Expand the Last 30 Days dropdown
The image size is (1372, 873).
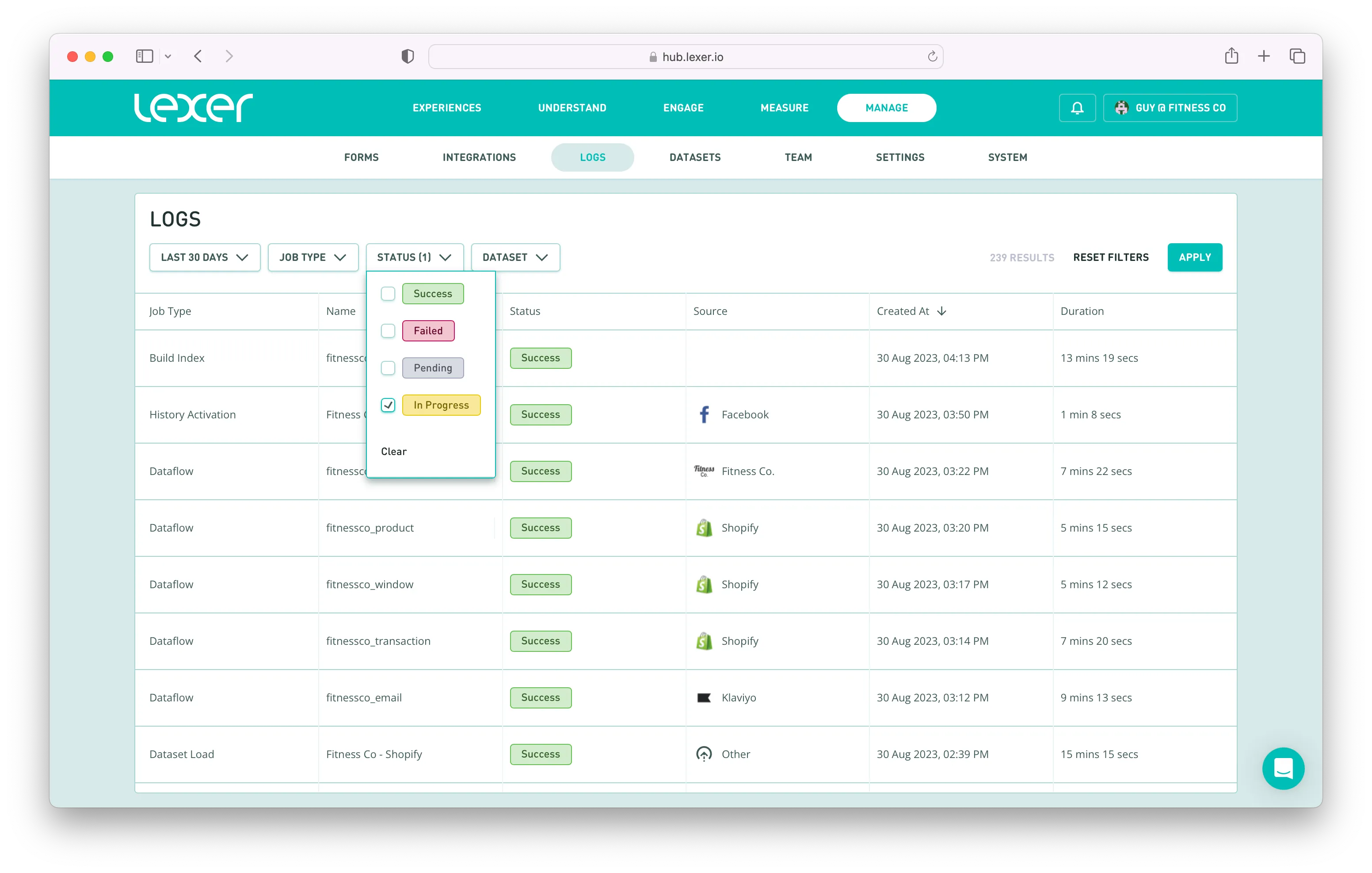point(205,257)
